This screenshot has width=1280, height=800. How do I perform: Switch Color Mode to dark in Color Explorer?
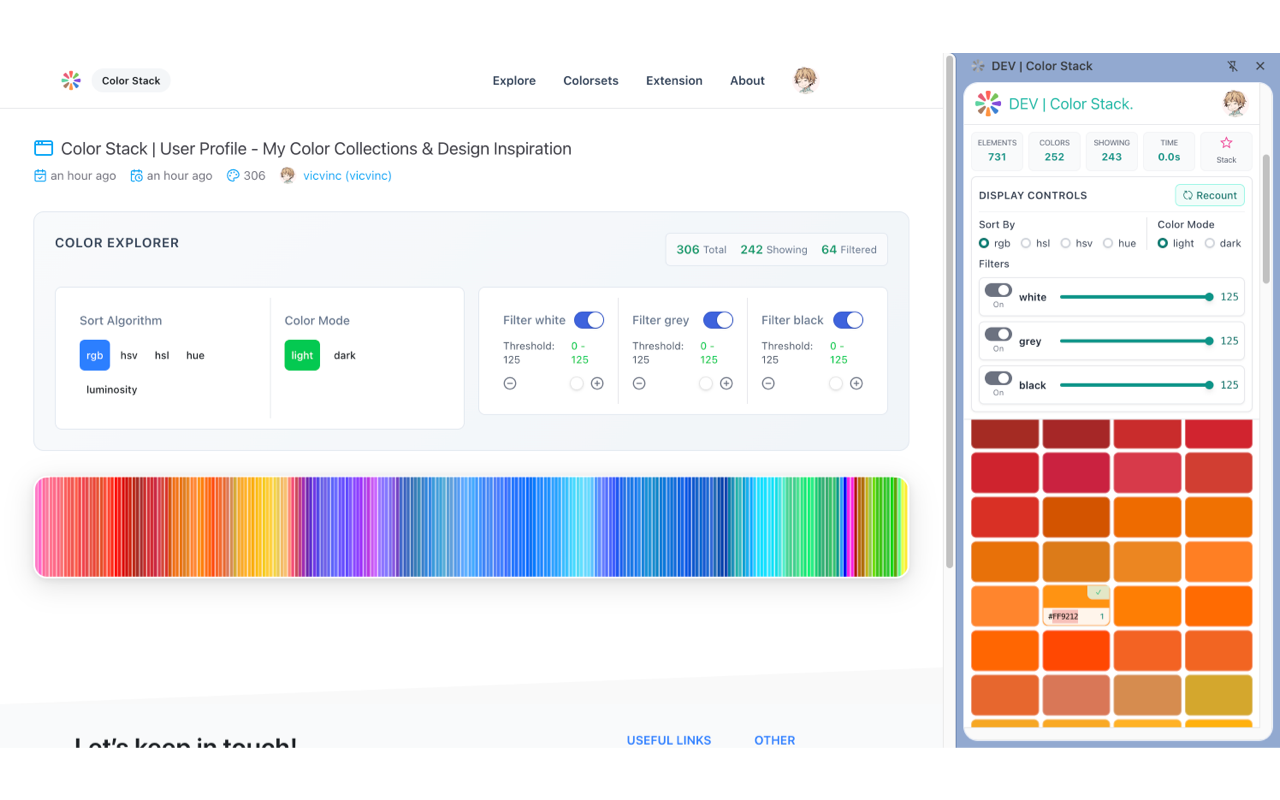[x=345, y=355]
